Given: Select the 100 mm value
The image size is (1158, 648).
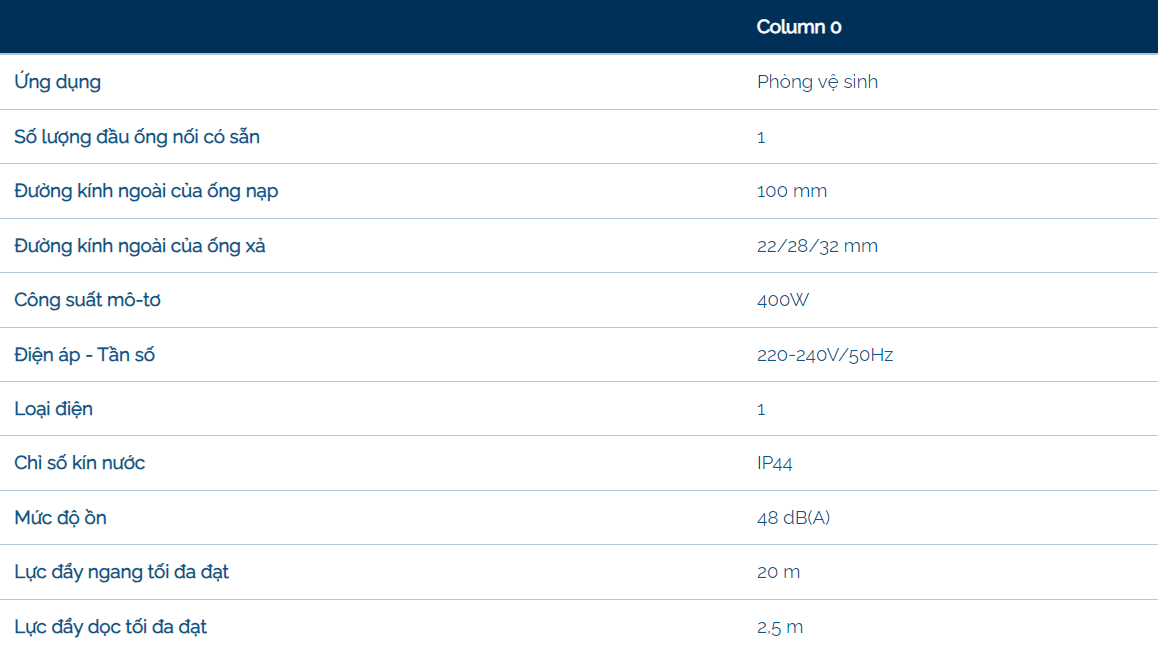Looking at the screenshot, I should click(x=792, y=191).
